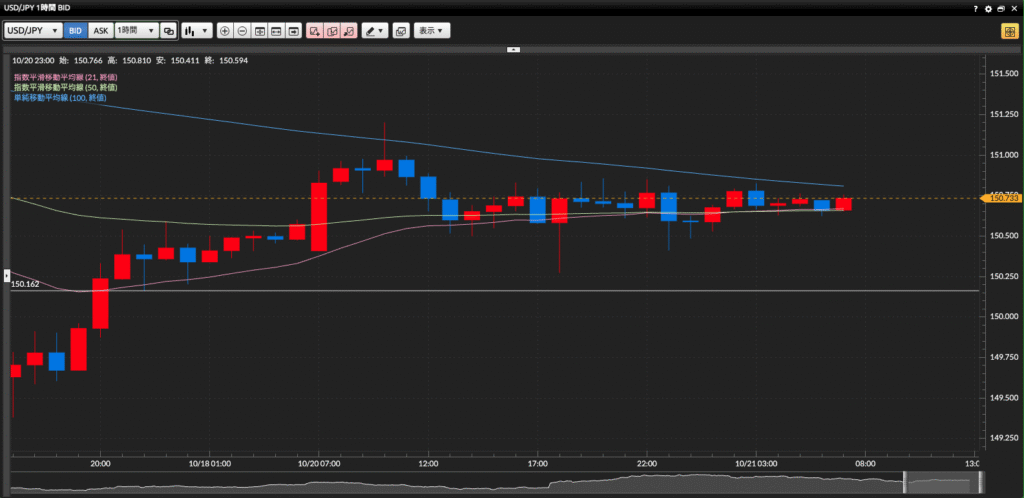This screenshot has height=498, width=1024.
Task: Click the bottom chart range navigator handle
Action: tap(904, 482)
